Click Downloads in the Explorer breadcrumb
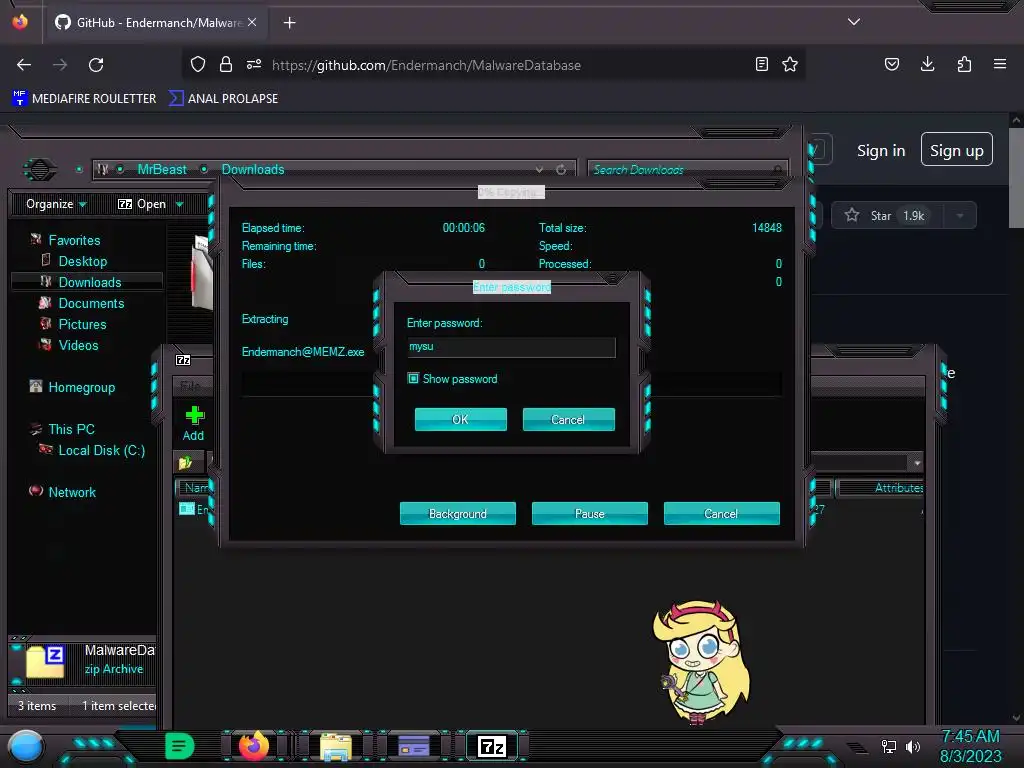This screenshot has width=1024, height=768. (x=253, y=170)
